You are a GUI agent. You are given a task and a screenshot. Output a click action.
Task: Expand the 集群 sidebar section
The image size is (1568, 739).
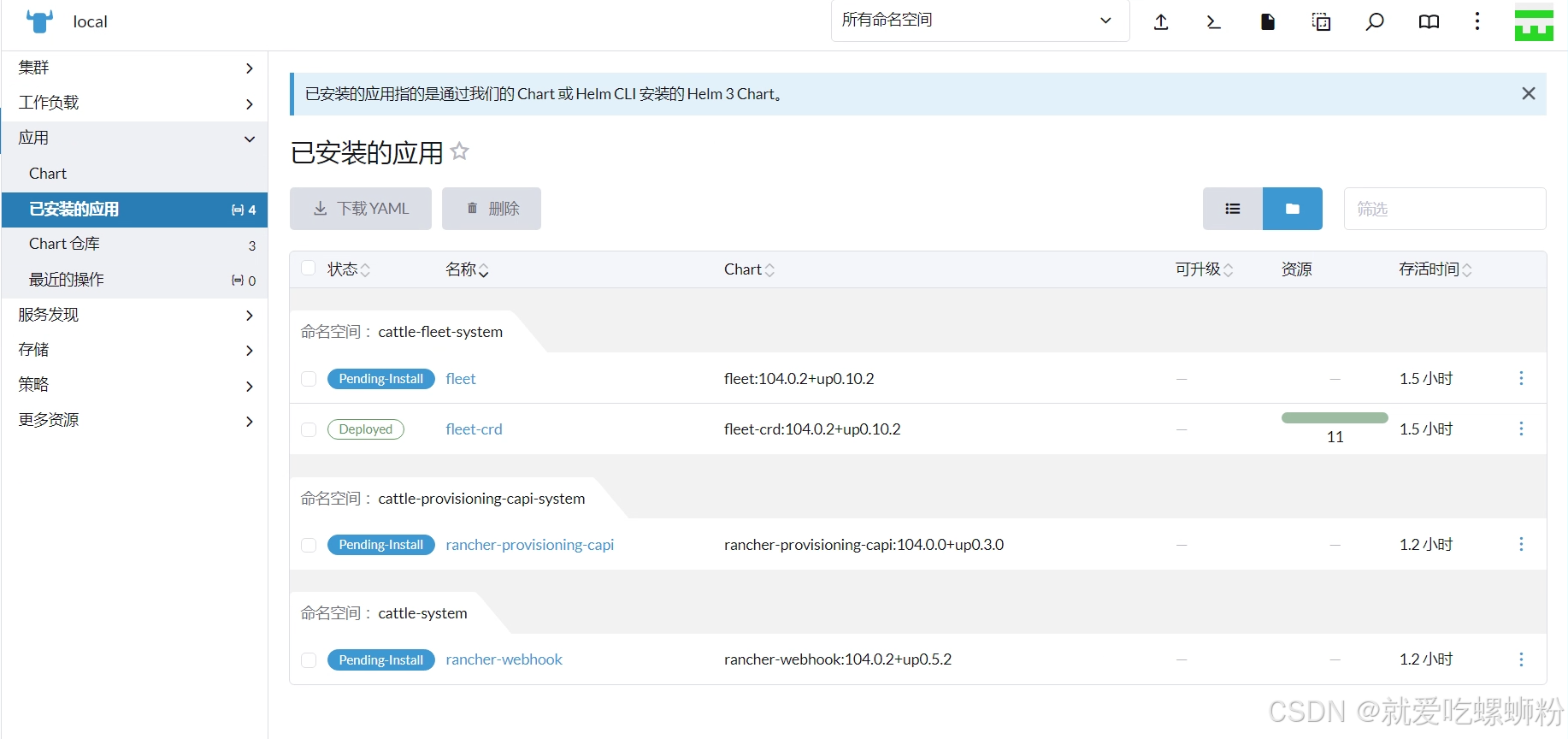(x=134, y=68)
